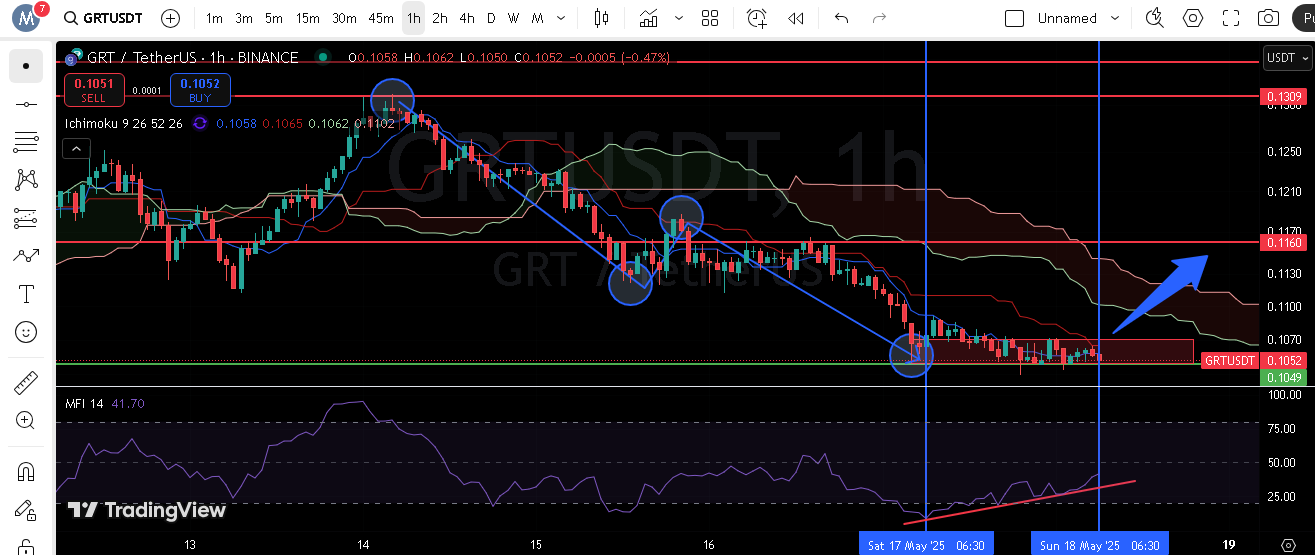
Task: Open the user profile avatar menu
Action: click(x=25, y=17)
